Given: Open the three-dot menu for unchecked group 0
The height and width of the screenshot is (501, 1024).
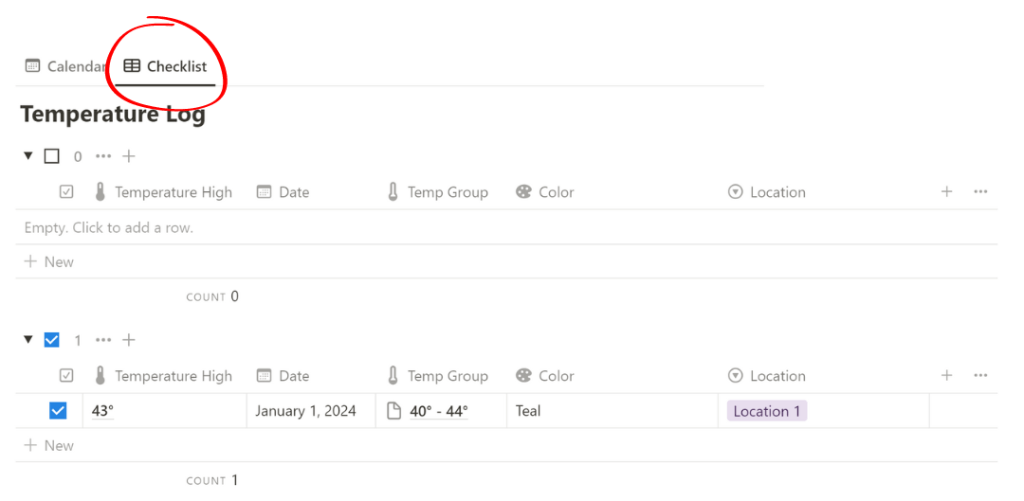Looking at the screenshot, I should click(x=104, y=156).
